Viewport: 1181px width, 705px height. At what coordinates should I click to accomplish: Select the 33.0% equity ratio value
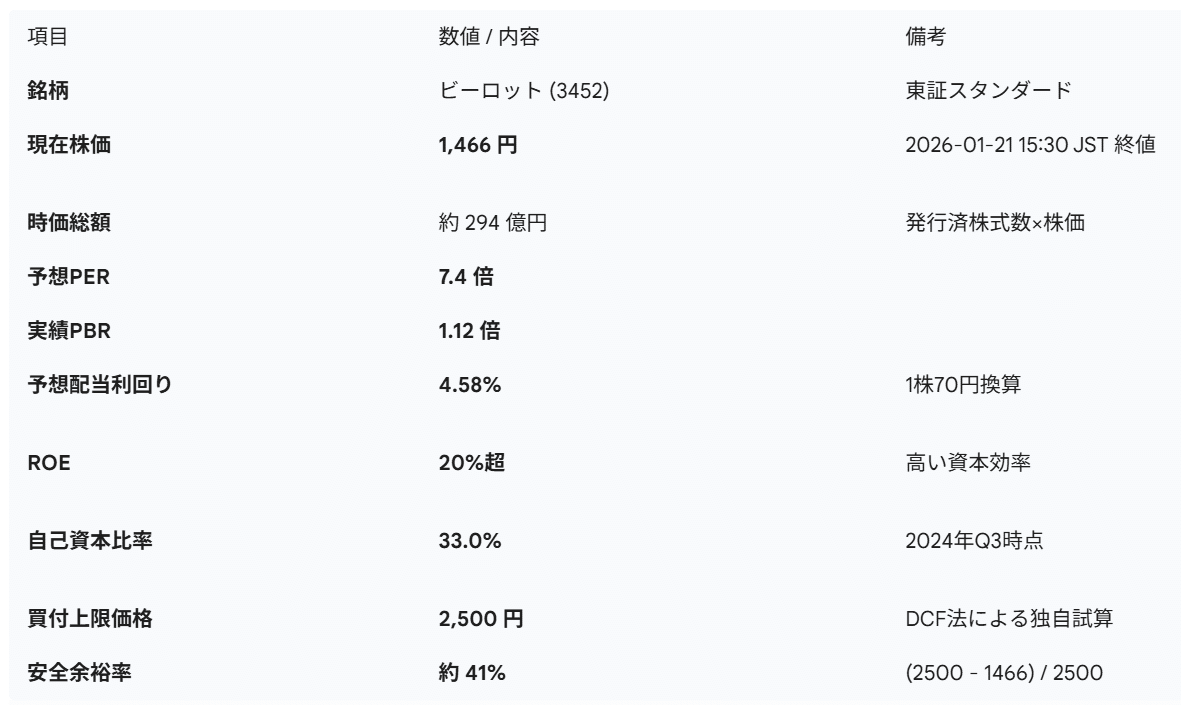470,541
